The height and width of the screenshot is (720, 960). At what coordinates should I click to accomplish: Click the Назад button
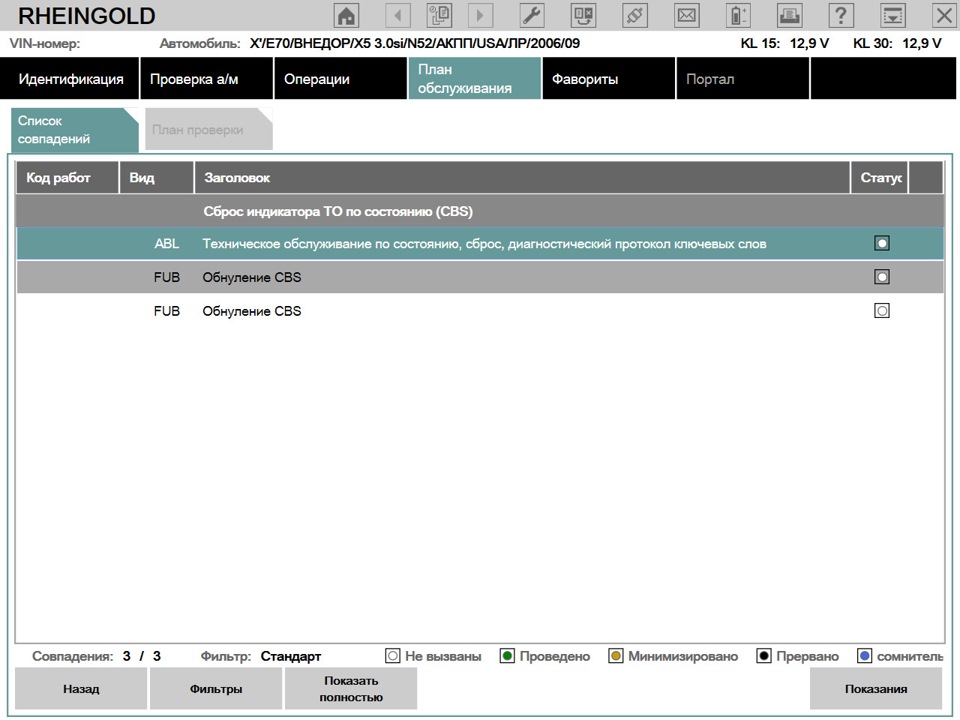(x=81, y=689)
